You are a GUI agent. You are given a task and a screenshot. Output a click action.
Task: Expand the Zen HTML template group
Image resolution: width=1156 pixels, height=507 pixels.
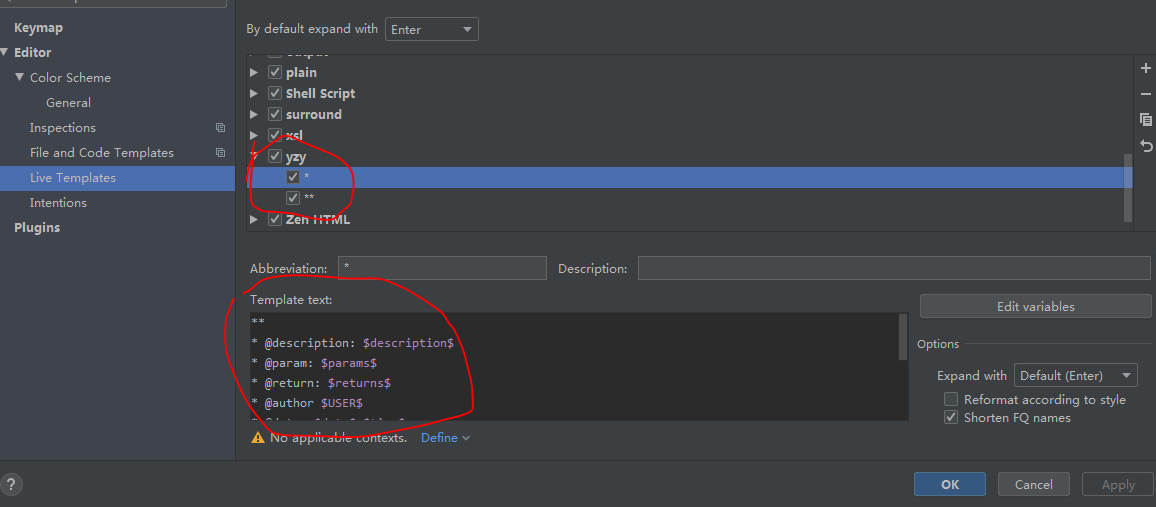coord(254,219)
